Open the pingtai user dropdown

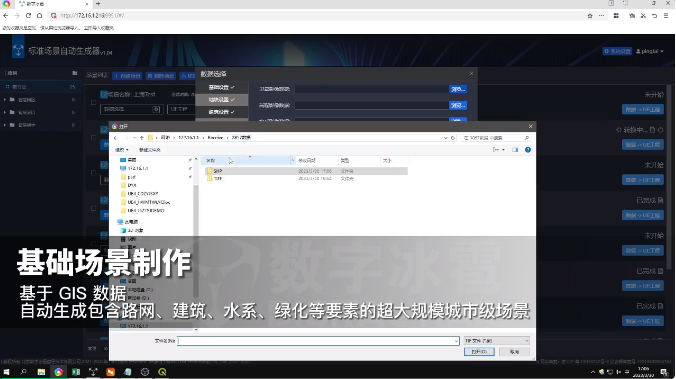tap(650, 51)
